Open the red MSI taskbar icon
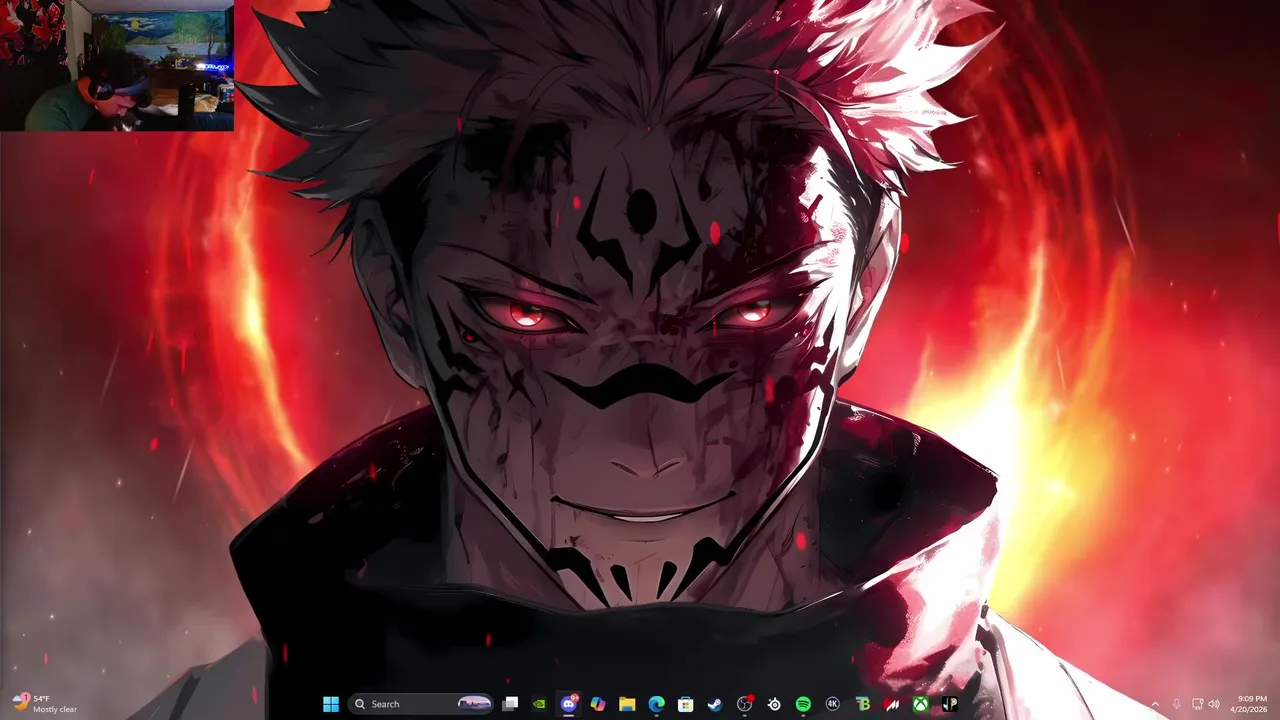The image size is (1280, 720). pos(891,704)
